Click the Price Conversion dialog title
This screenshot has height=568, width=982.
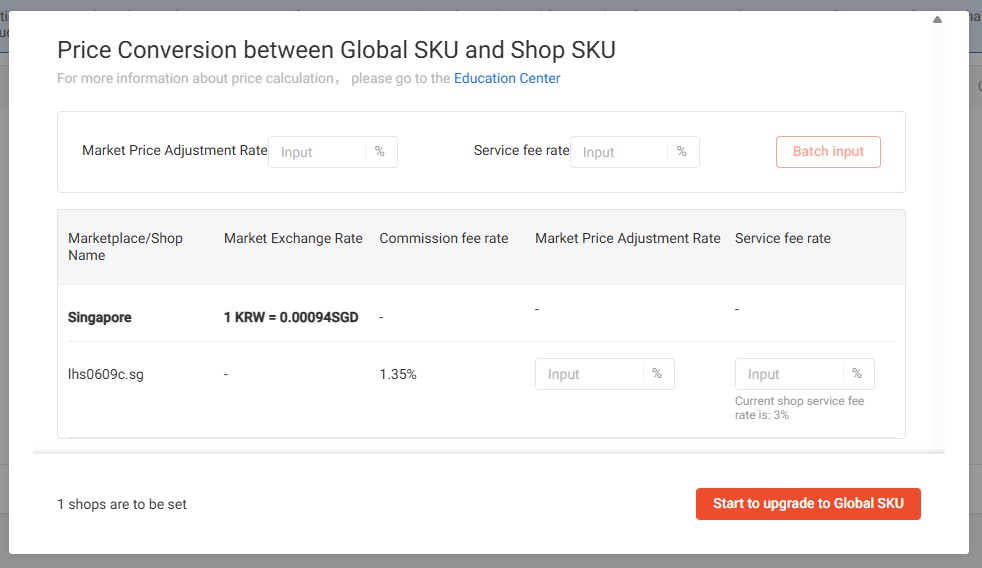click(336, 50)
